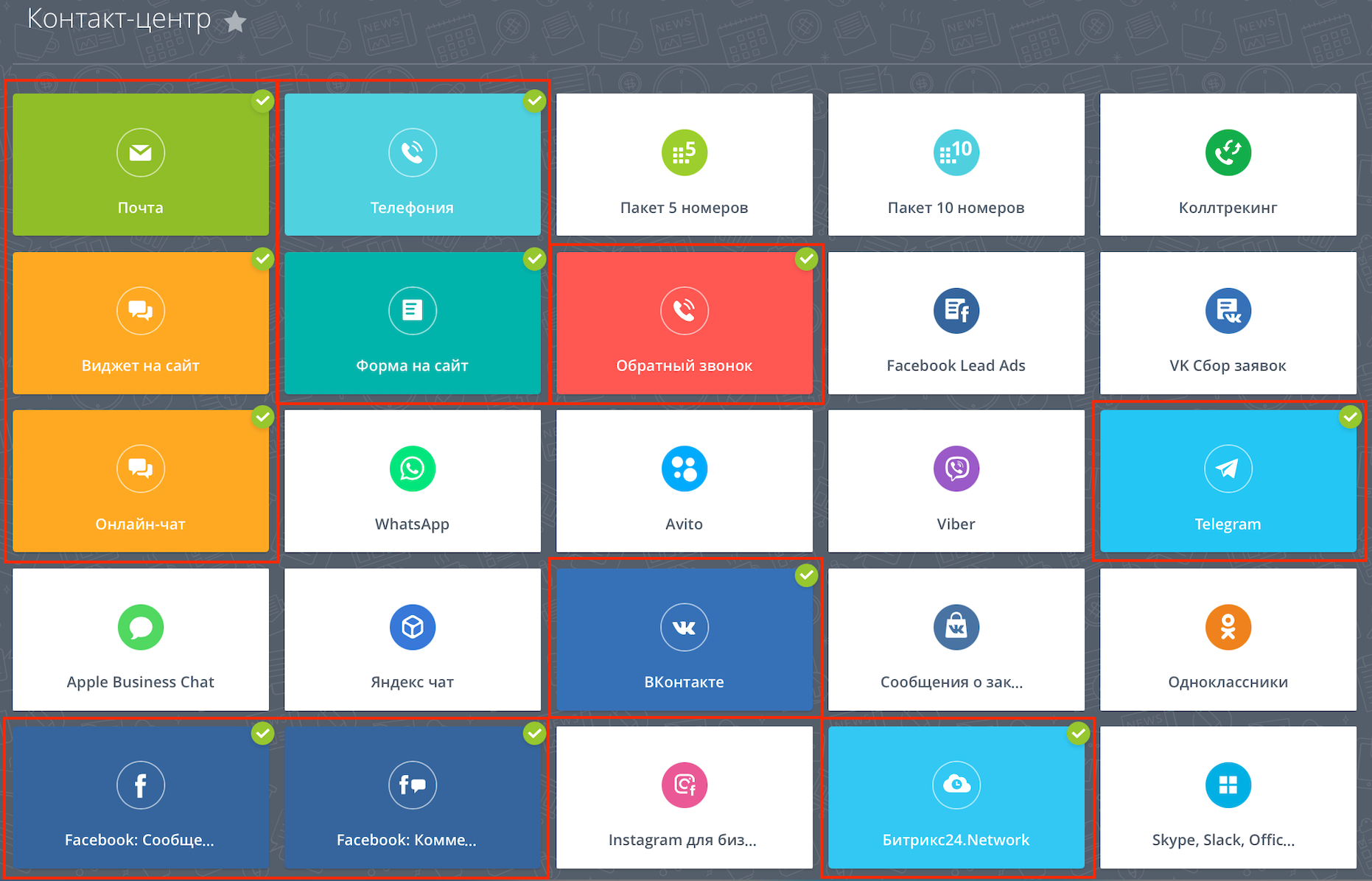Click the checkmark on Виджет на сайт tile
The image size is (1372, 881).
(x=262, y=259)
